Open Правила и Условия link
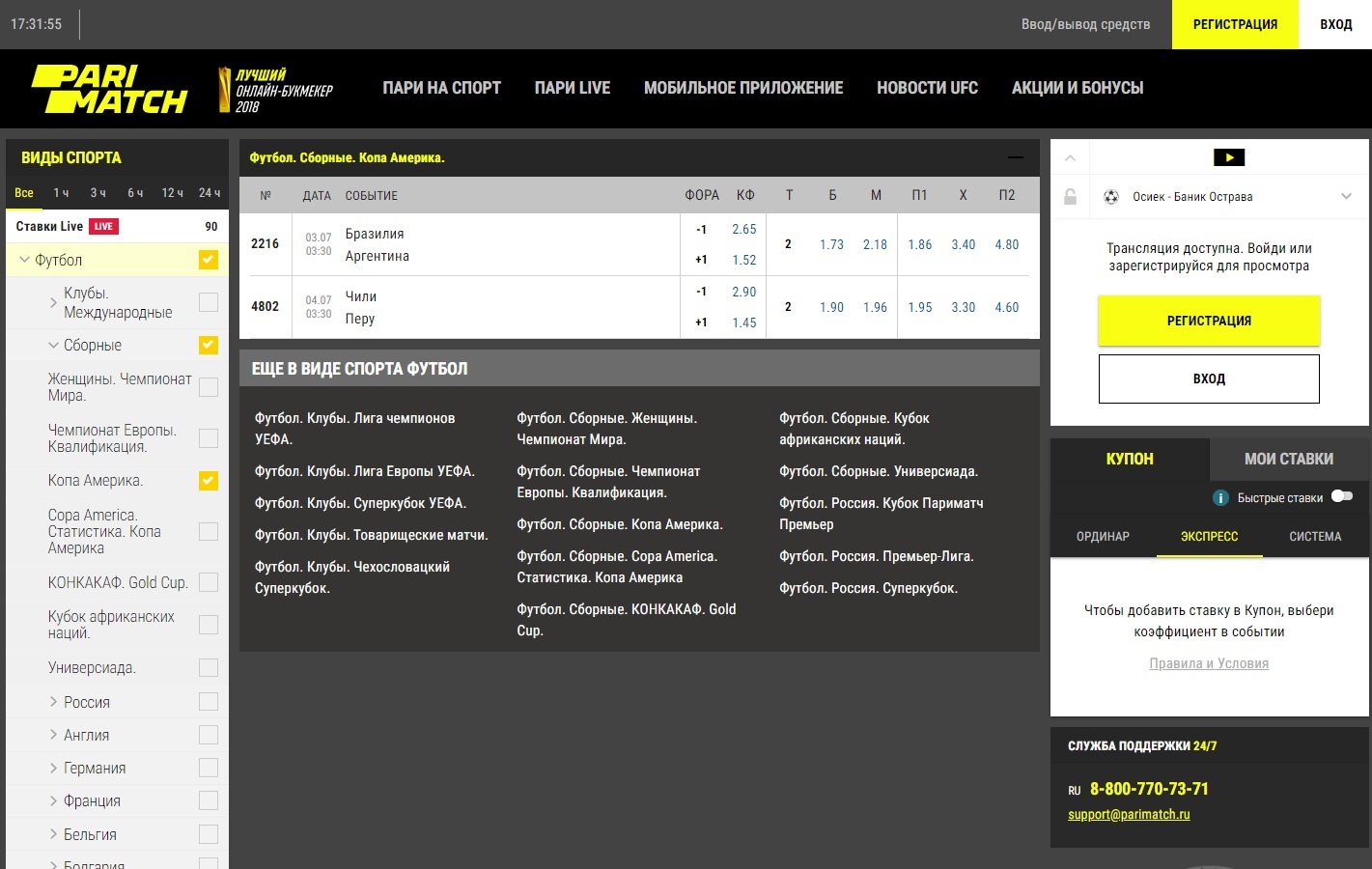Image resolution: width=1372 pixels, height=869 pixels. [x=1209, y=663]
